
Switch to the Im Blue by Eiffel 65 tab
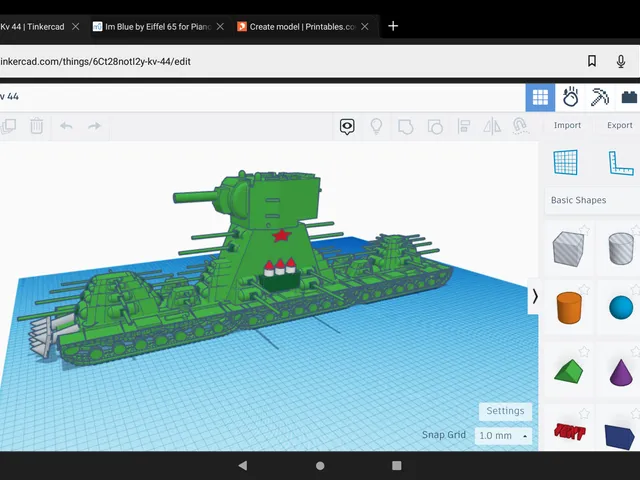(158, 27)
